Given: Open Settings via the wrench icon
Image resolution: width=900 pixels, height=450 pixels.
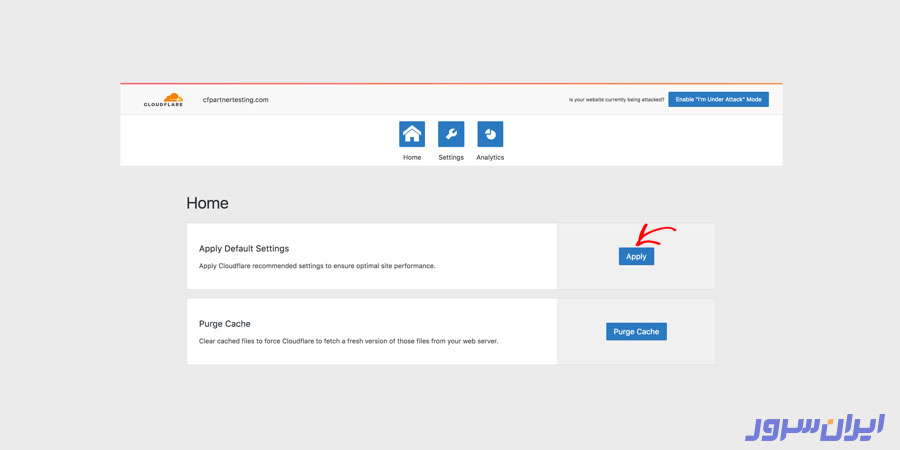Looking at the screenshot, I should click(451, 134).
